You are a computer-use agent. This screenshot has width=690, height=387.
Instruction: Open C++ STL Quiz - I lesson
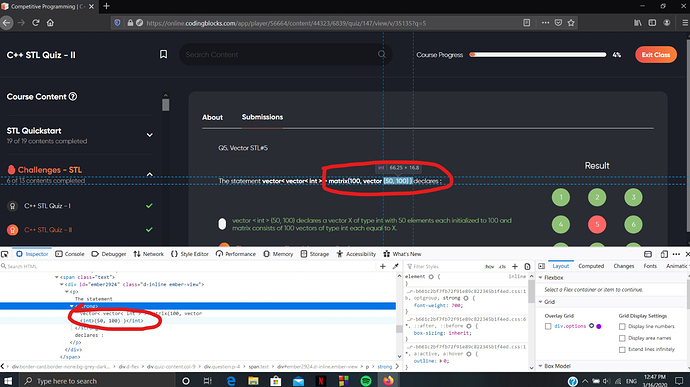[x=48, y=206]
